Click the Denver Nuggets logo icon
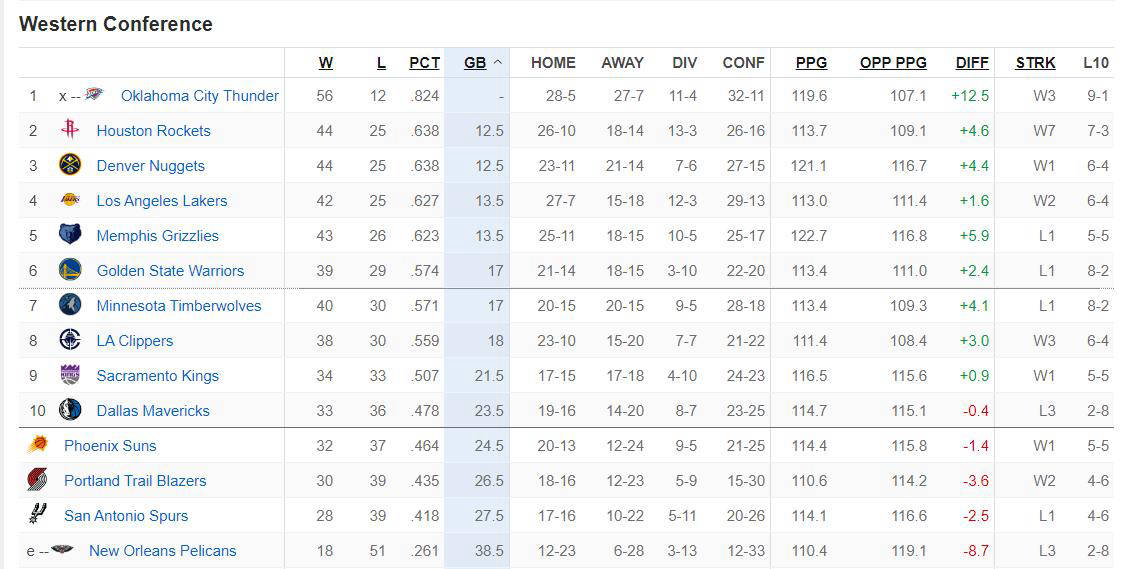1128x569 pixels. pyautogui.click(x=70, y=165)
